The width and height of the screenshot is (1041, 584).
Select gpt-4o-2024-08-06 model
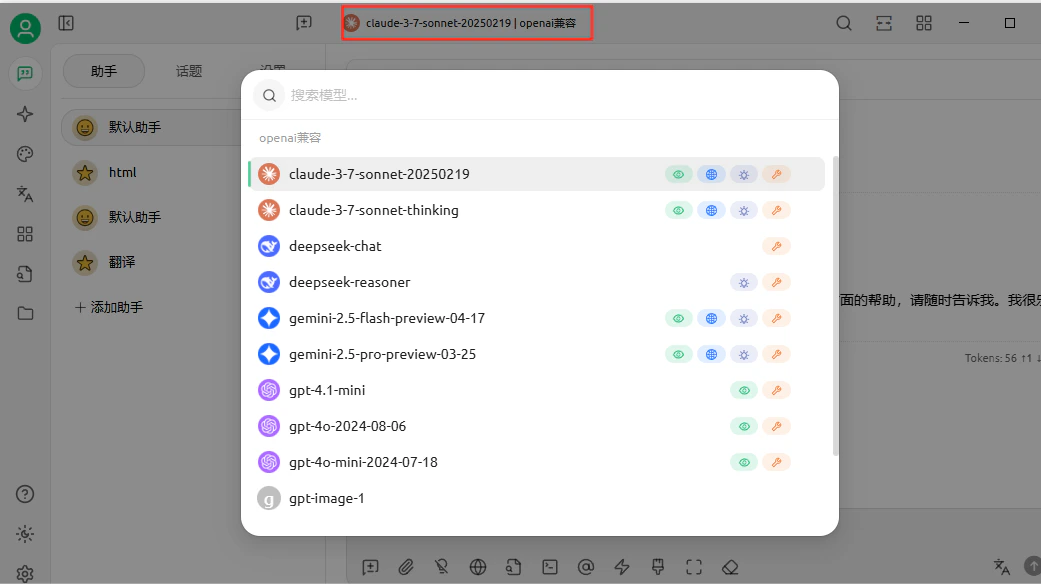click(x=536, y=426)
